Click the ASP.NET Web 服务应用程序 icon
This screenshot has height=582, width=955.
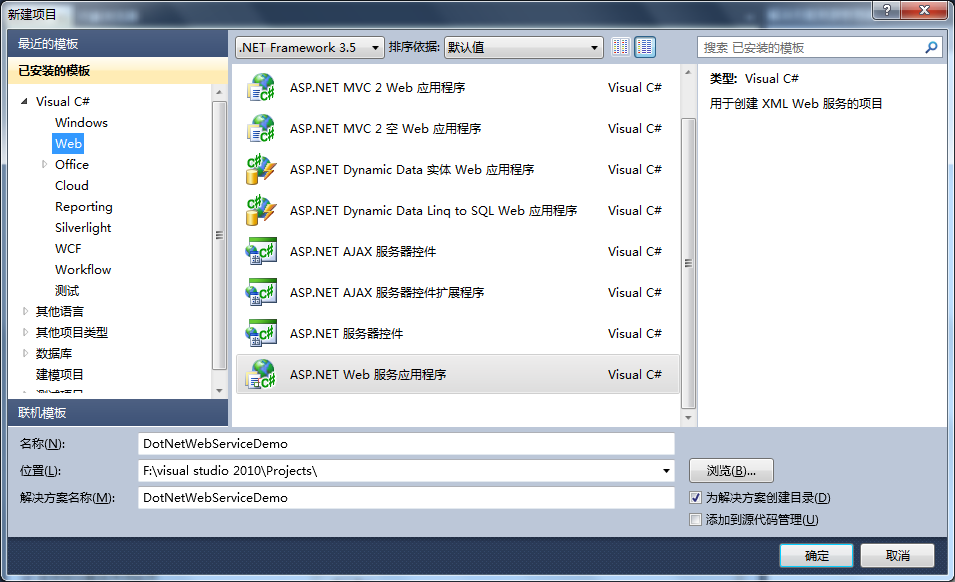[261, 374]
